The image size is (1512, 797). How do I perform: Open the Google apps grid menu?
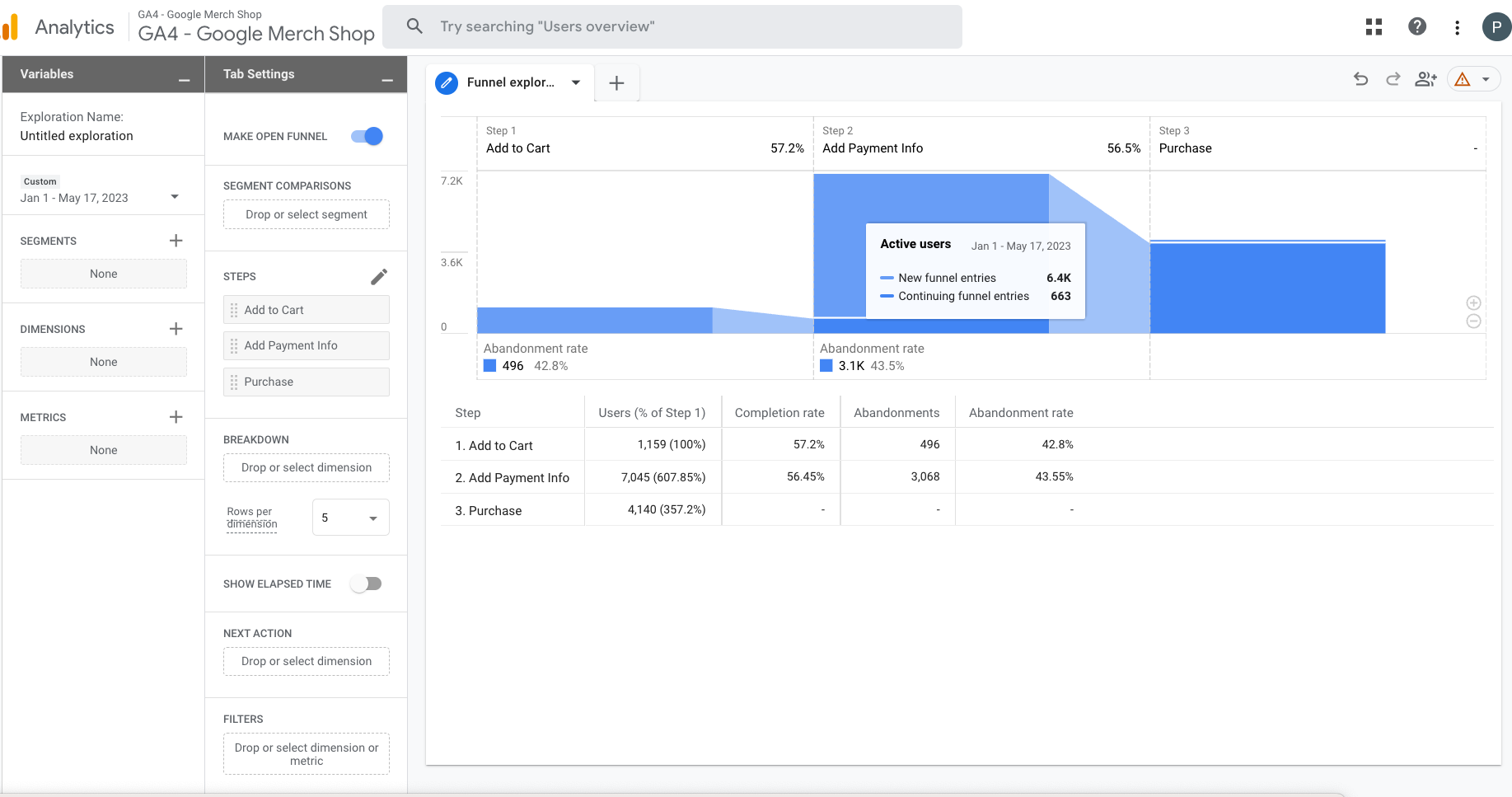pos(1374,26)
